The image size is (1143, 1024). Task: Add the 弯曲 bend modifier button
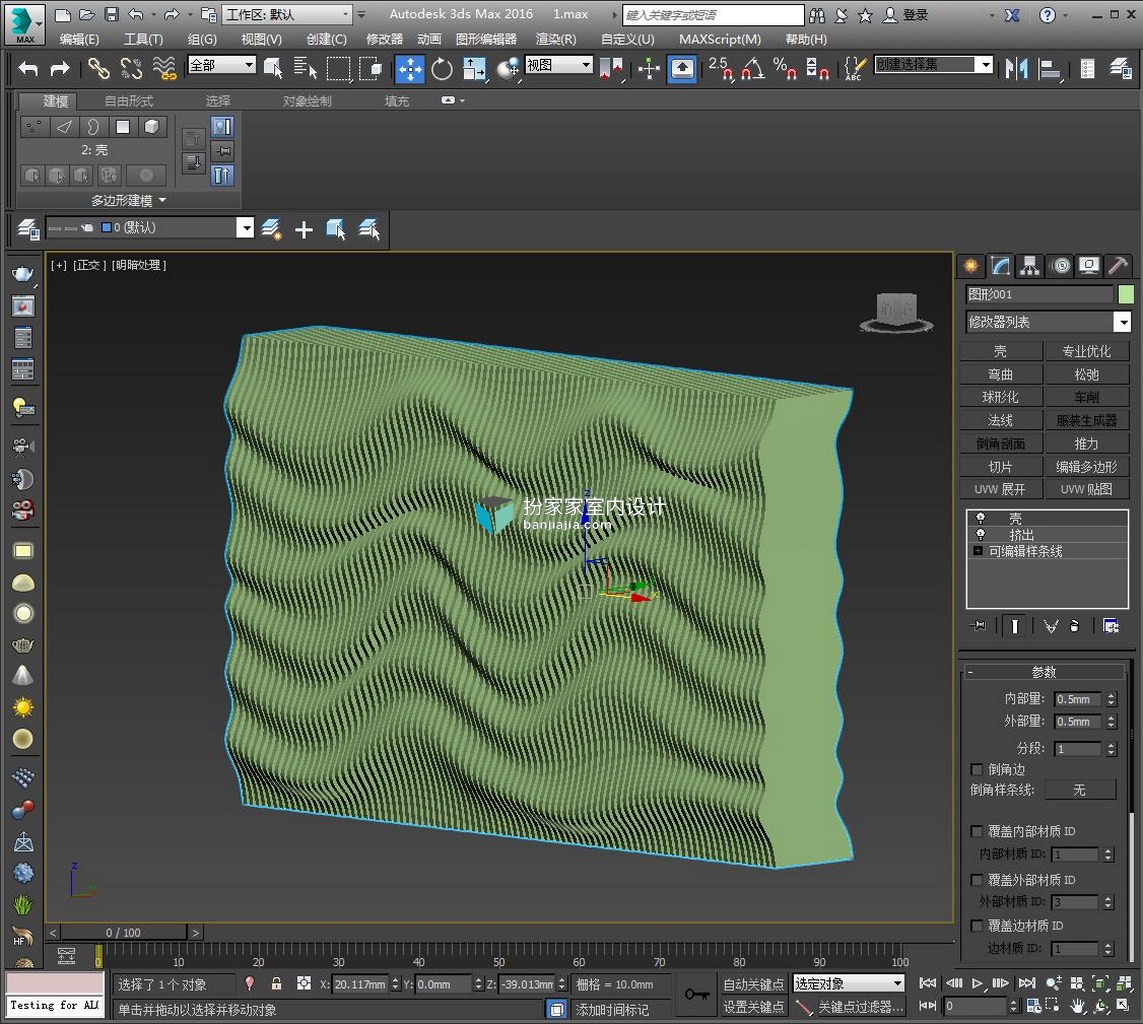point(1000,374)
